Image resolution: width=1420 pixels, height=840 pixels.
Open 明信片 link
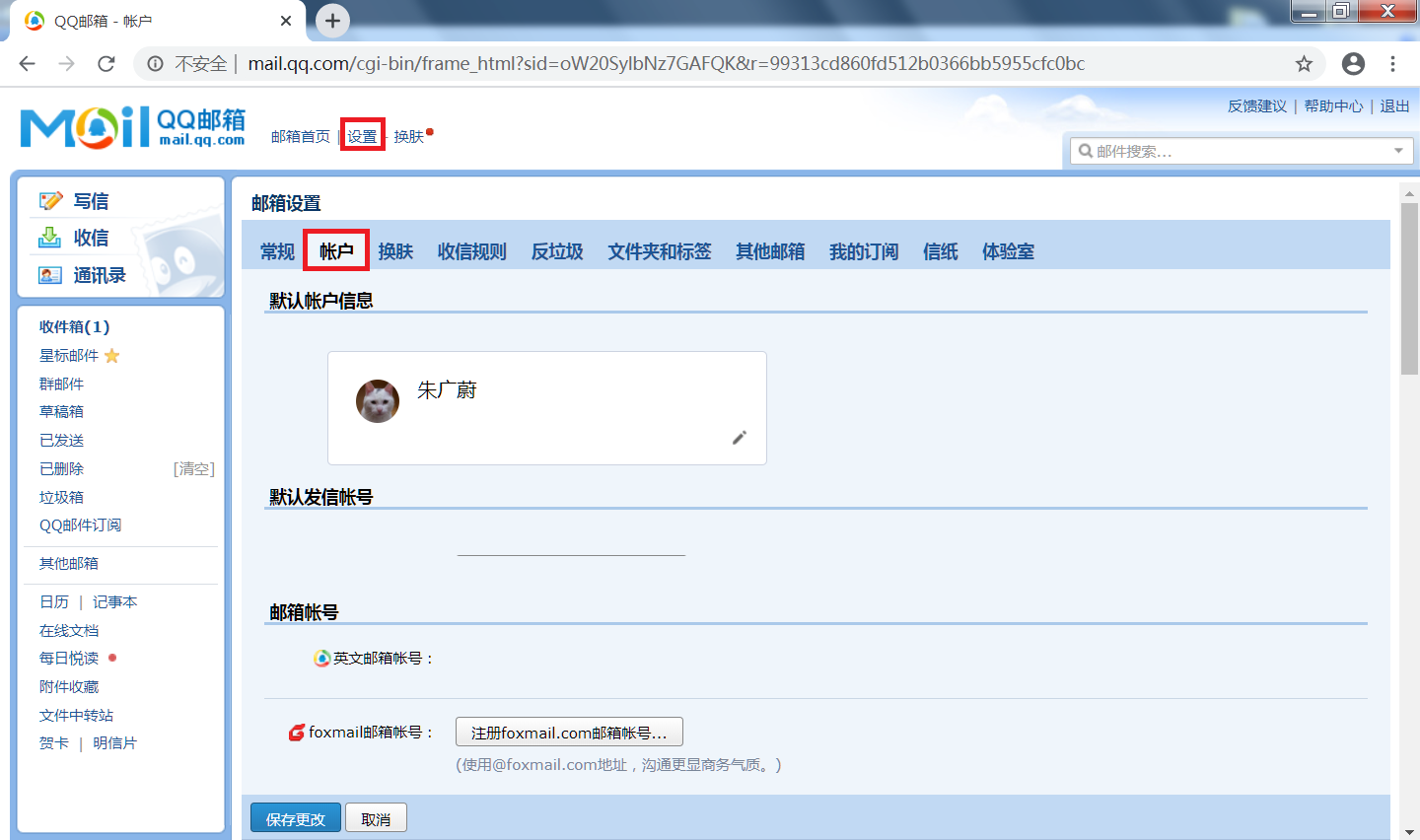coord(115,742)
